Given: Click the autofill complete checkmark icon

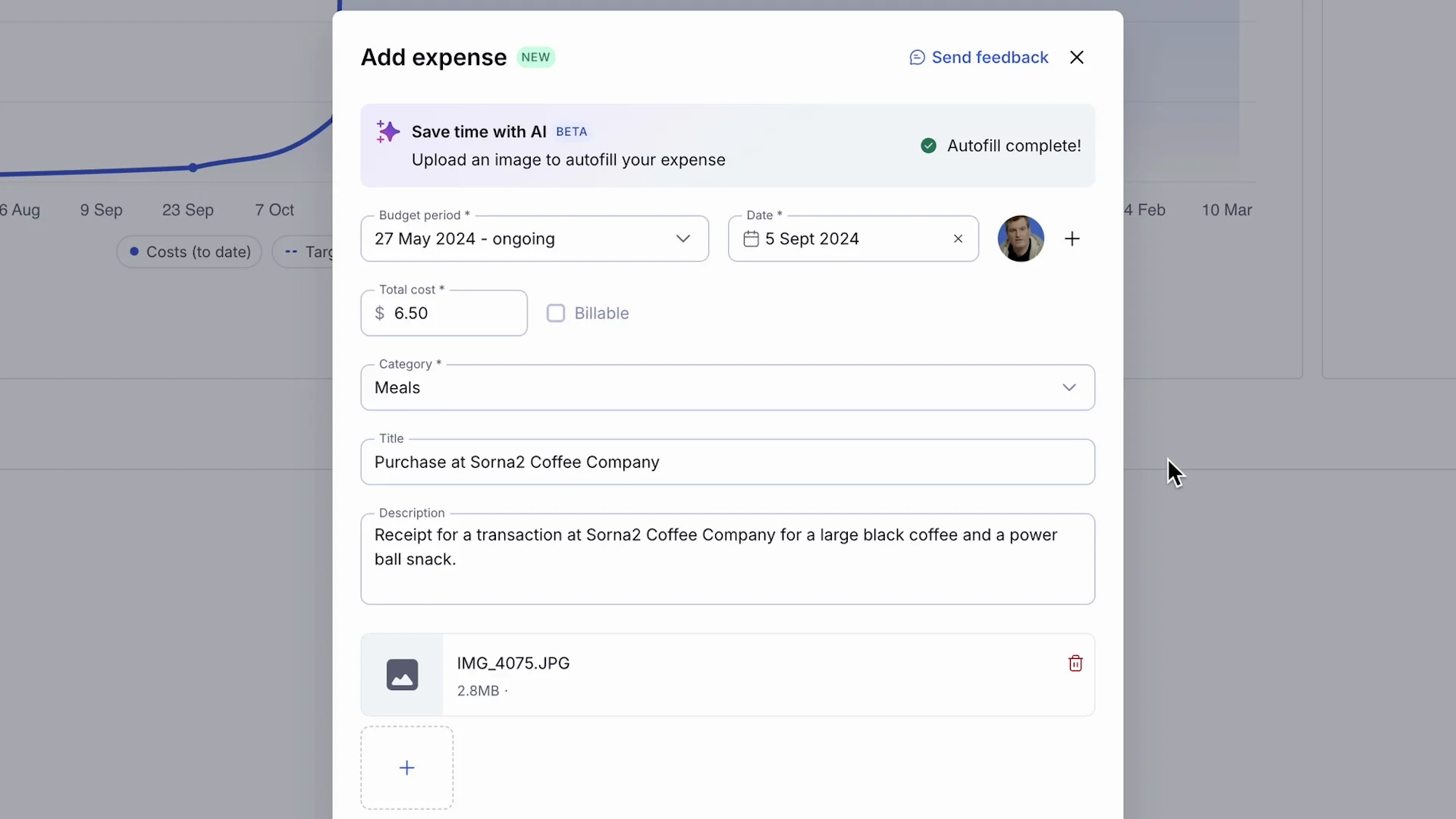Looking at the screenshot, I should pos(928,145).
